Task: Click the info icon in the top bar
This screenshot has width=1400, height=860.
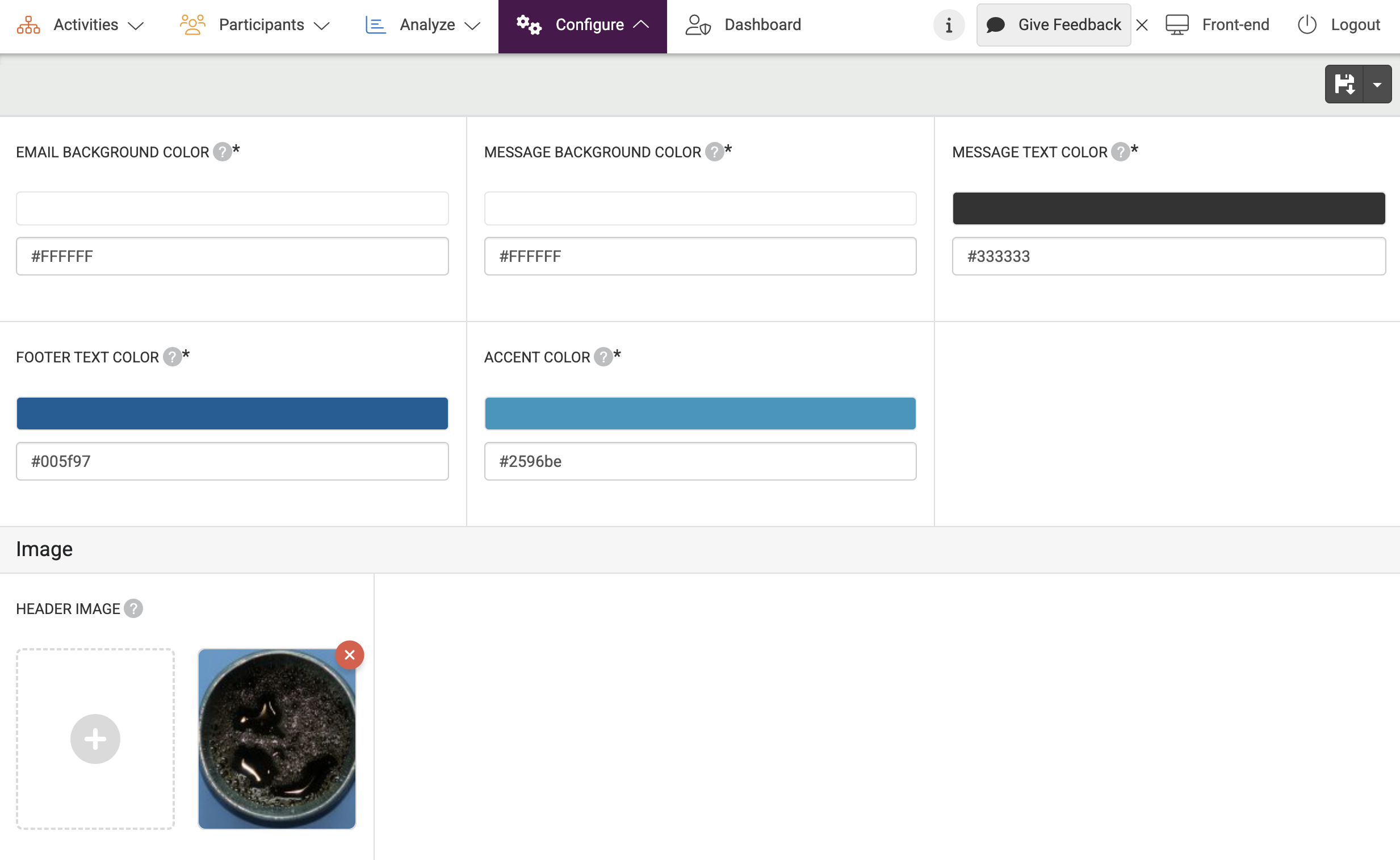Action: (949, 25)
